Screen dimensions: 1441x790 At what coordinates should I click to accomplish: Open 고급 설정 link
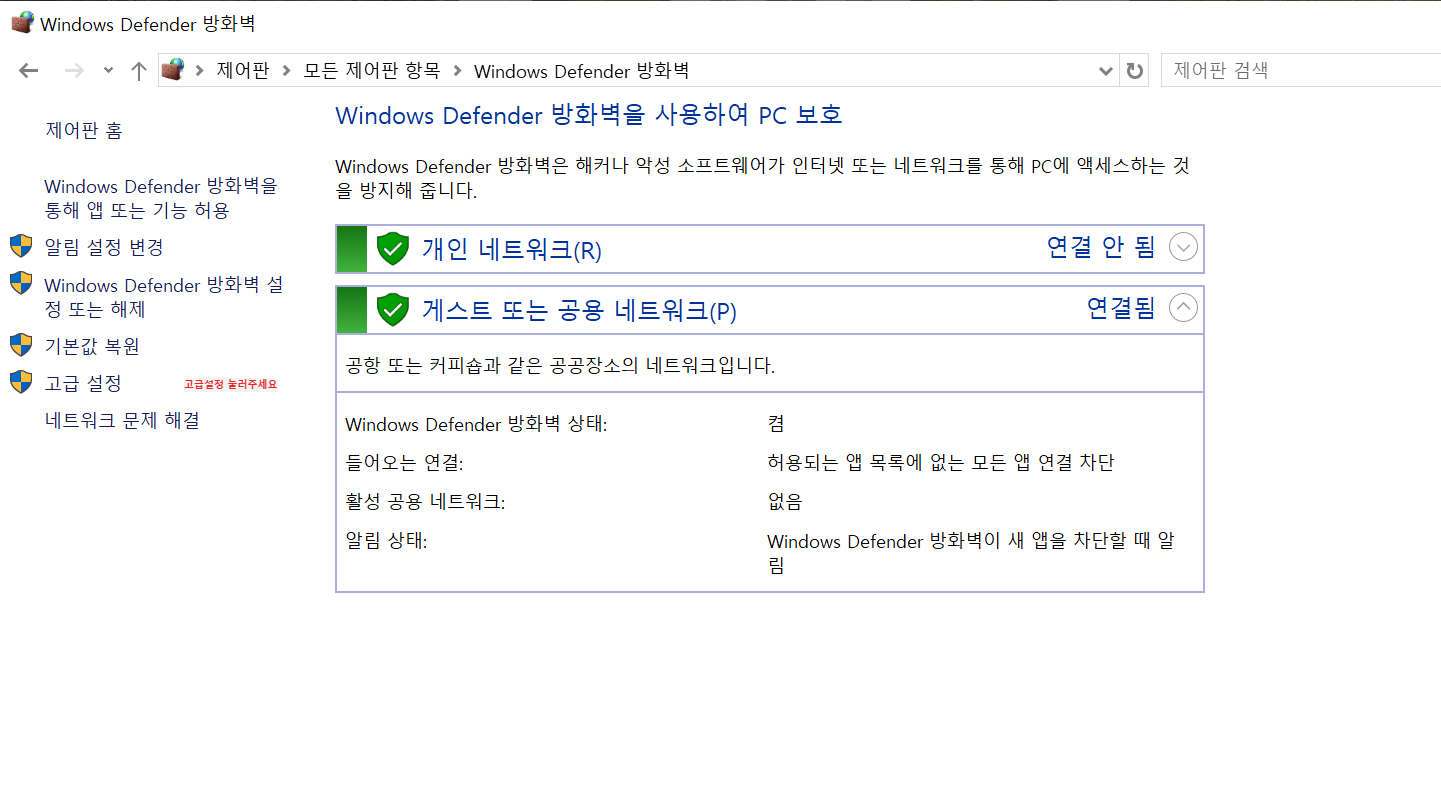pyautogui.click(x=83, y=383)
